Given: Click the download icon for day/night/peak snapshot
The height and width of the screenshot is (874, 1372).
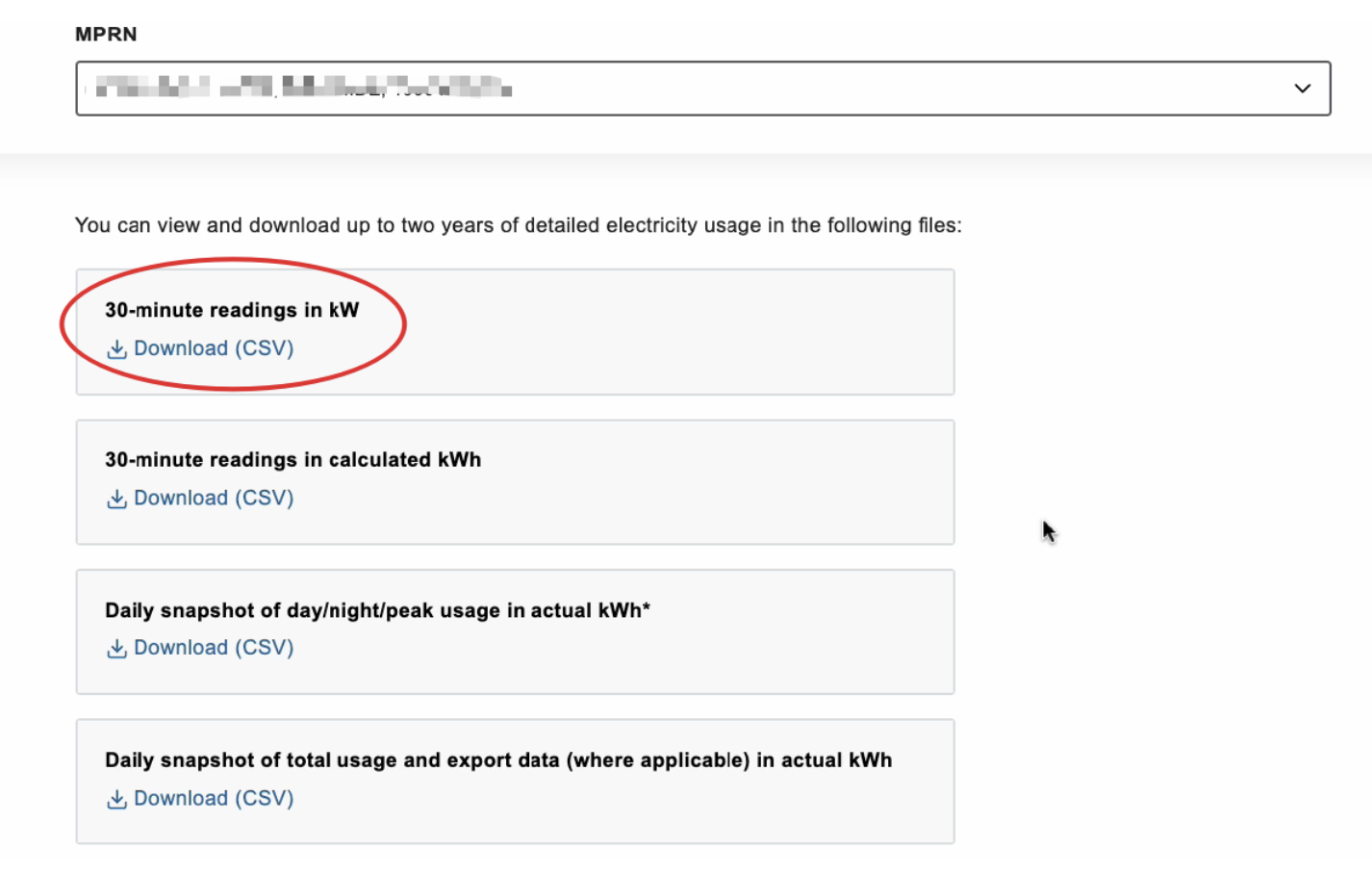Looking at the screenshot, I should point(116,649).
